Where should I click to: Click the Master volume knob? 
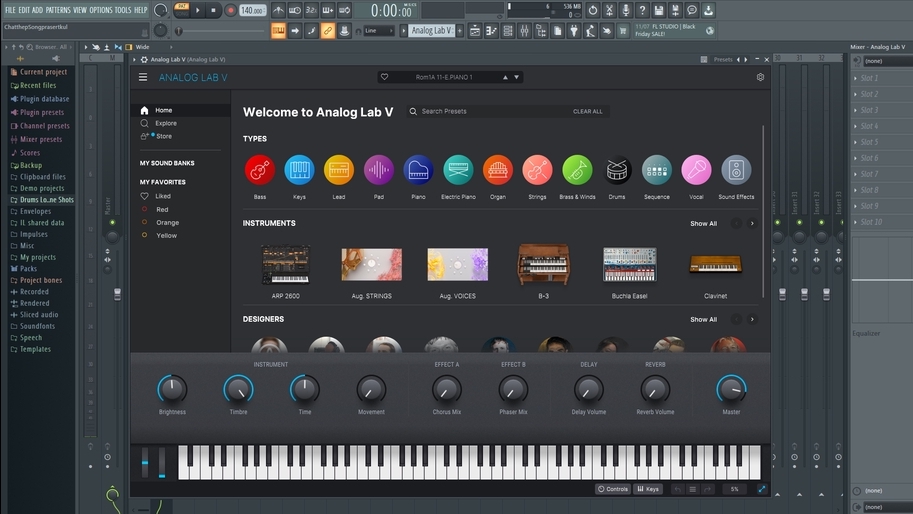[731, 389]
